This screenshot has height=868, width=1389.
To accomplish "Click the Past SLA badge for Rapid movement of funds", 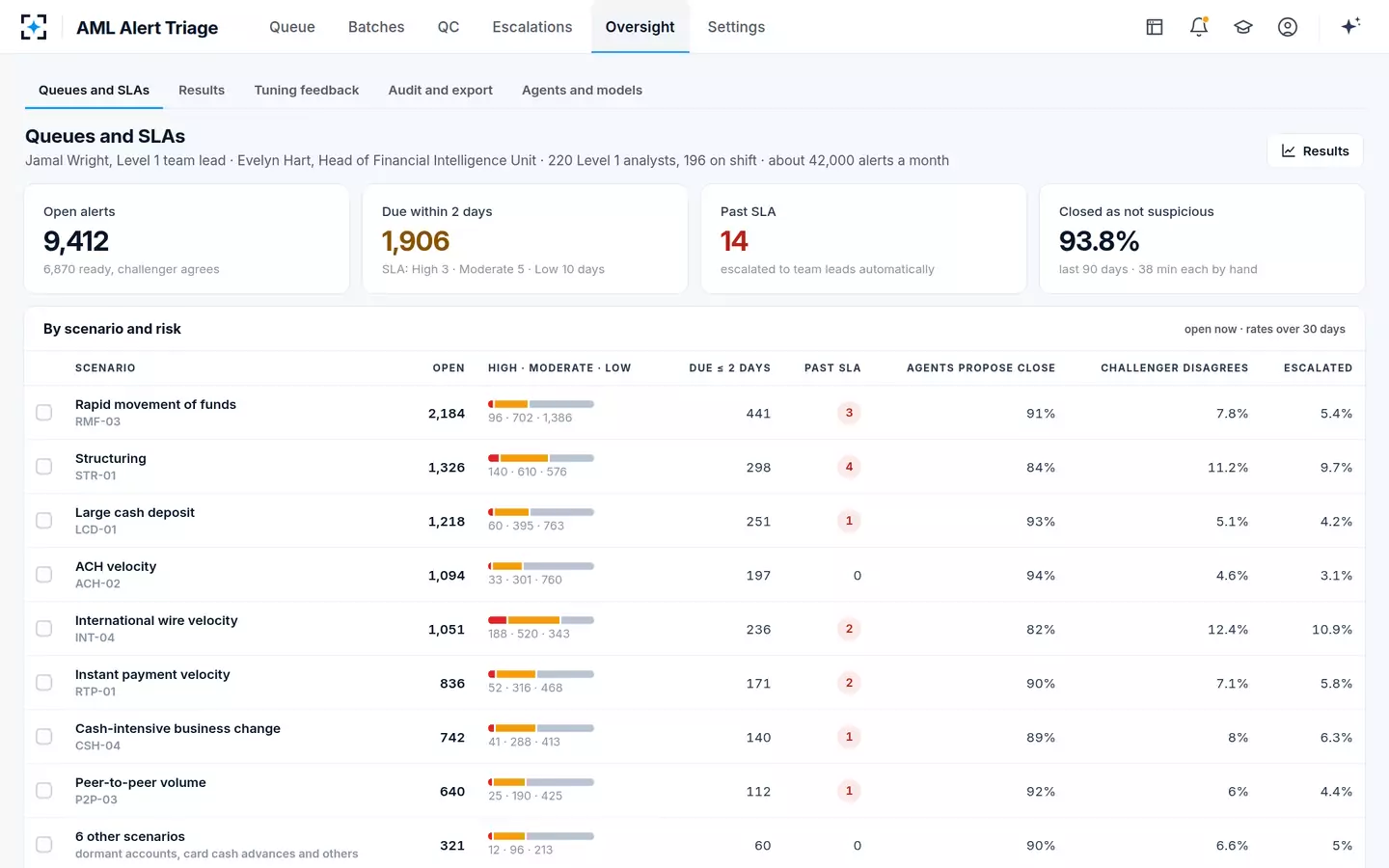I will coord(849,413).
